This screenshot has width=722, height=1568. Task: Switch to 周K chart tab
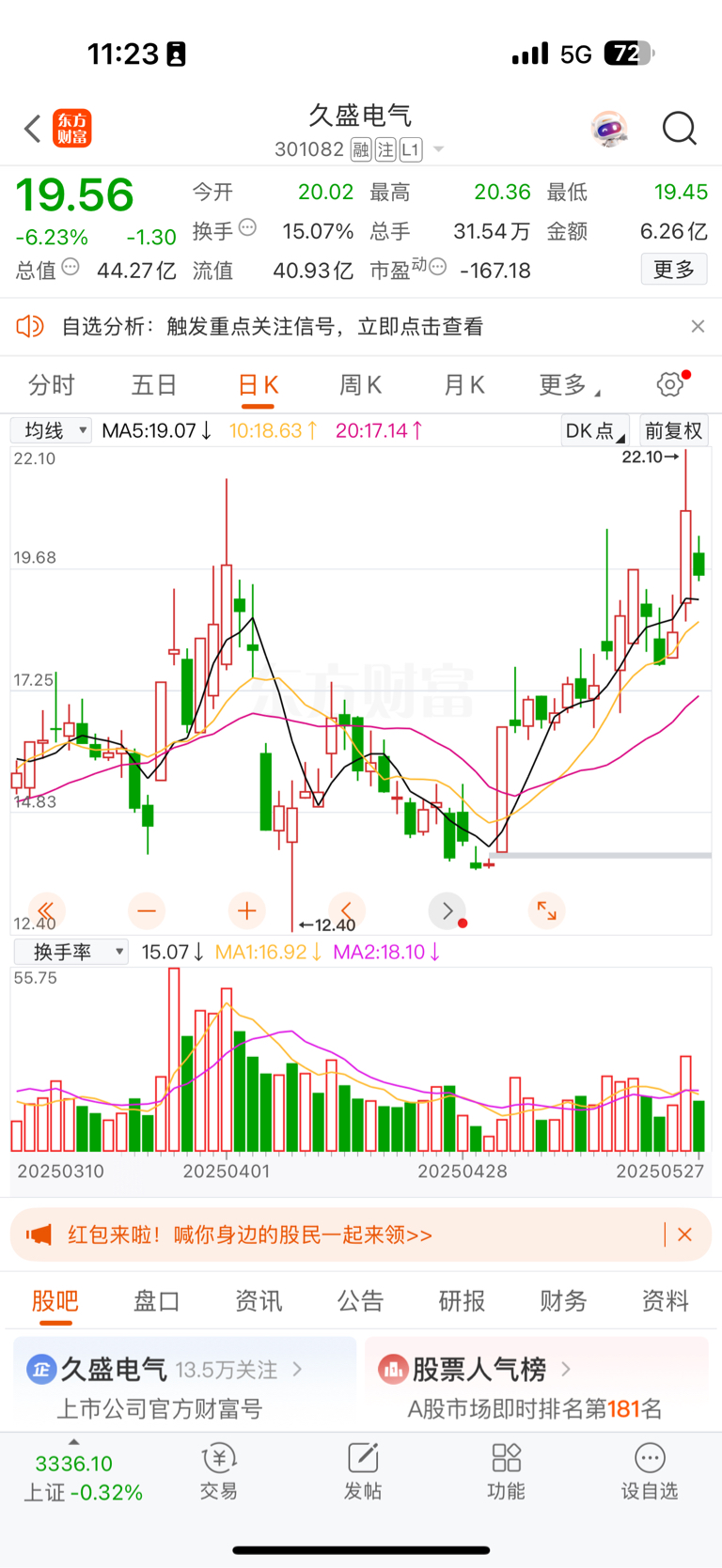point(361,385)
